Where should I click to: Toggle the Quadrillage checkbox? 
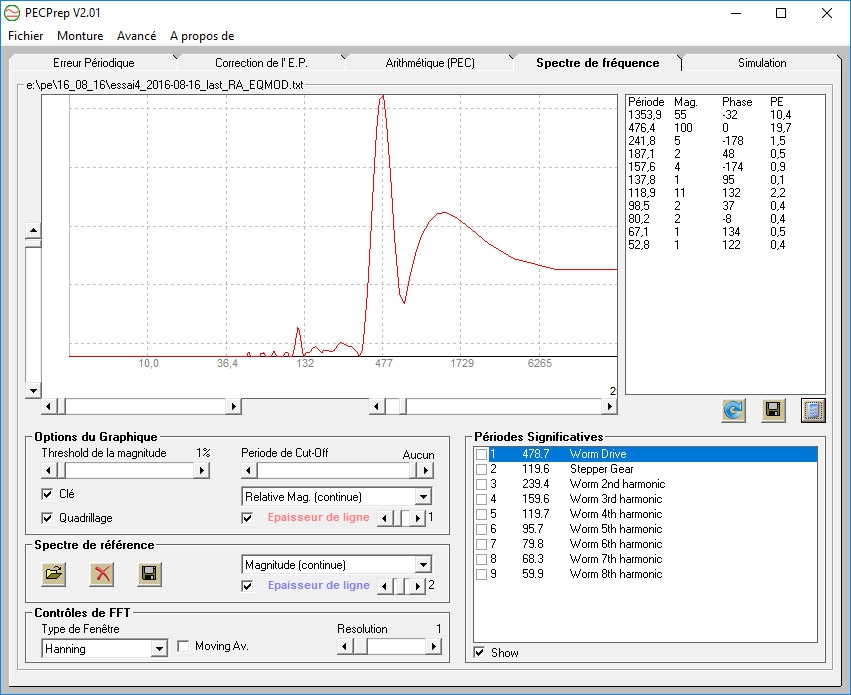coord(47,518)
